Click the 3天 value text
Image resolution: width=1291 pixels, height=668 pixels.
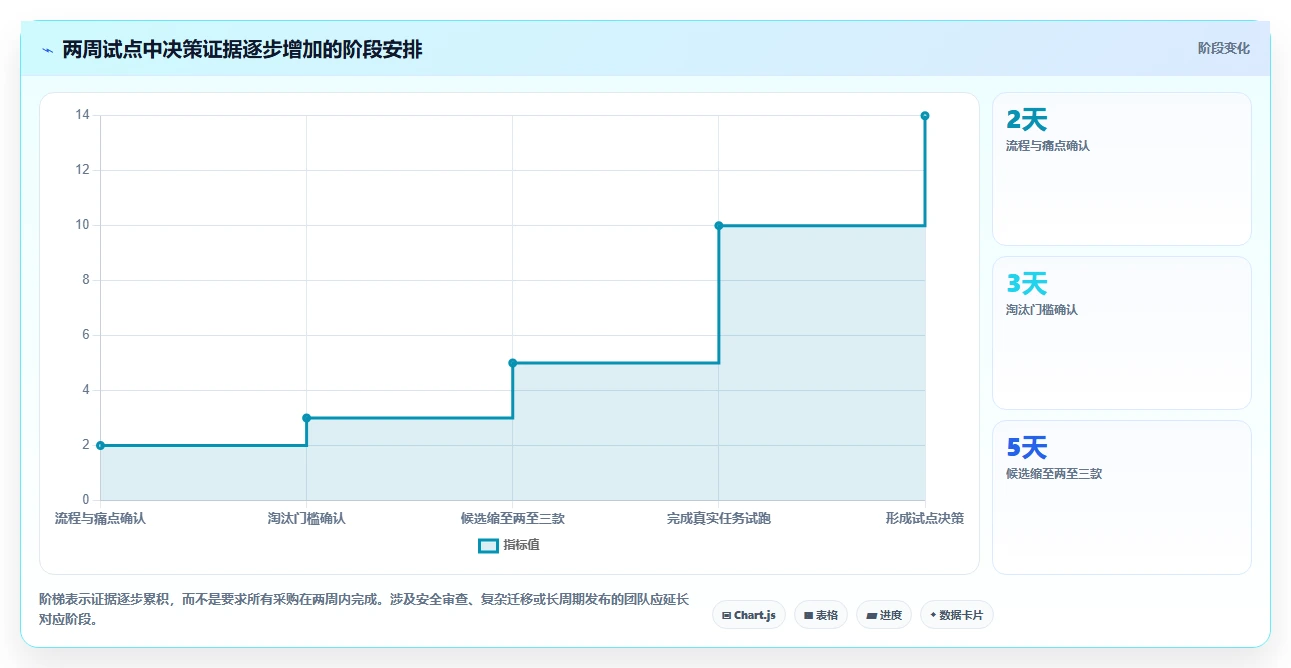[x=1027, y=284]
